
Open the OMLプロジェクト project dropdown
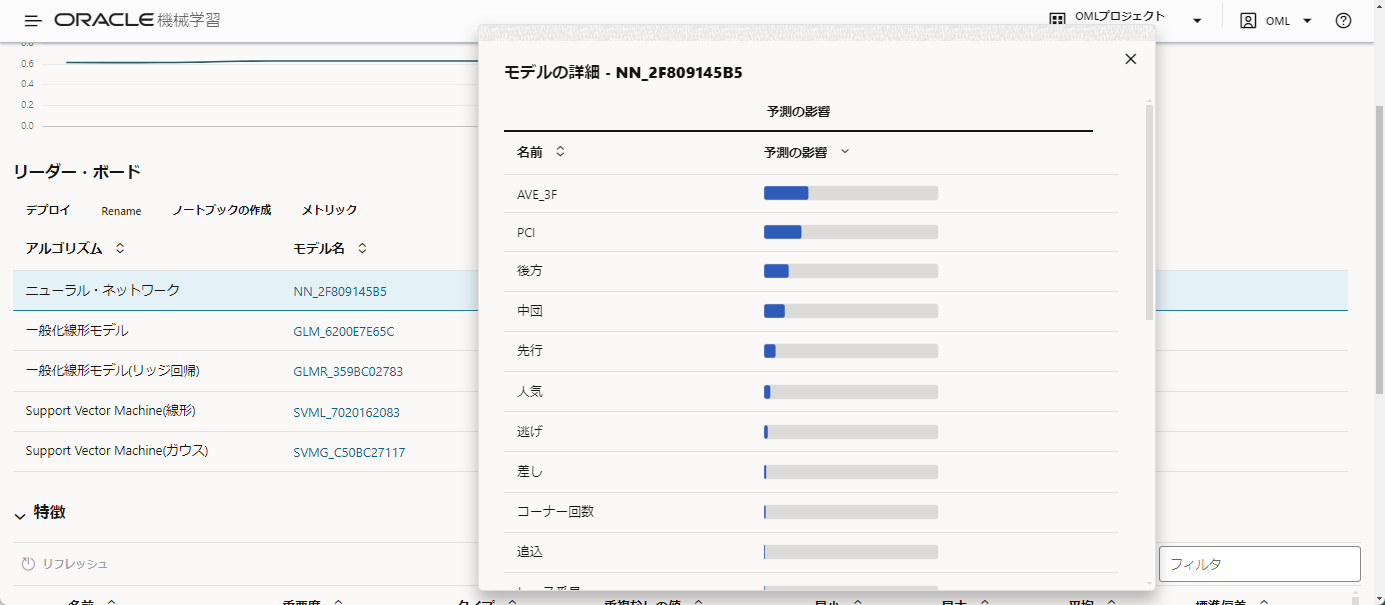pos(1197,21)
